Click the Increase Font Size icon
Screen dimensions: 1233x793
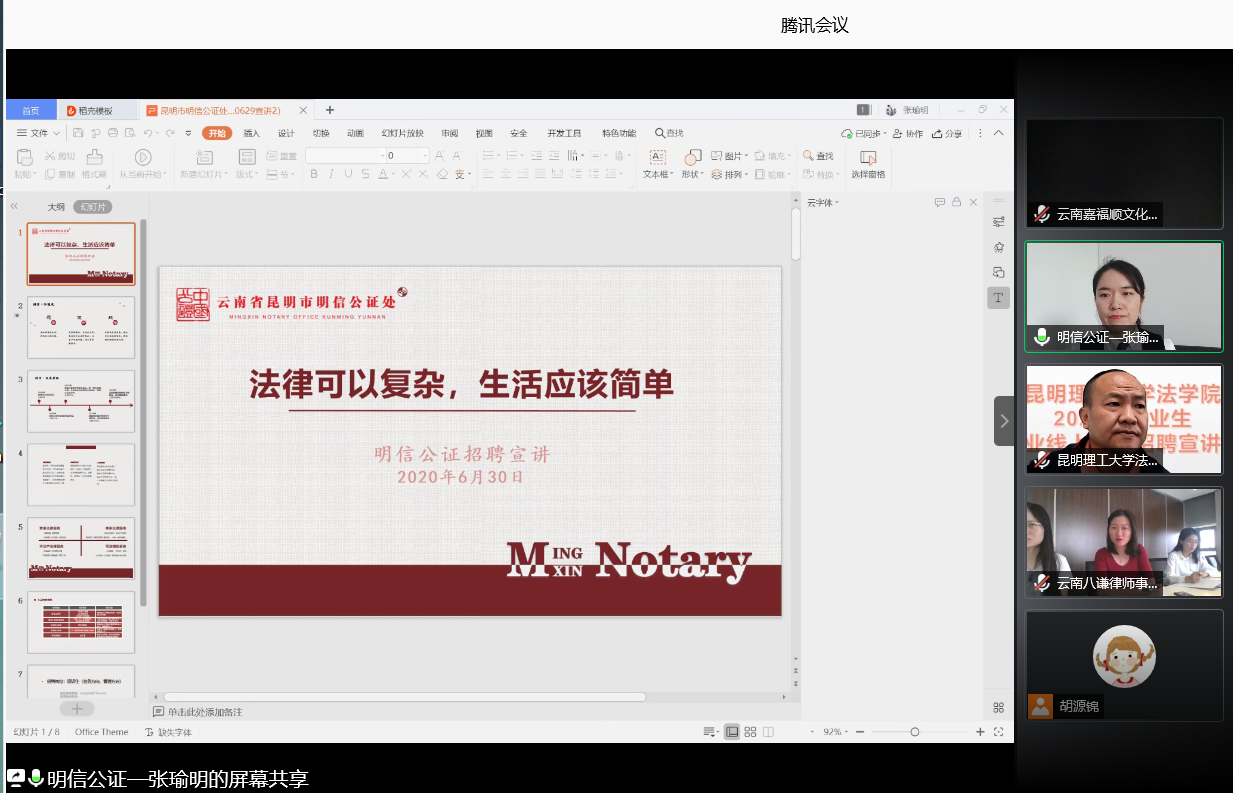click(440, 156)
